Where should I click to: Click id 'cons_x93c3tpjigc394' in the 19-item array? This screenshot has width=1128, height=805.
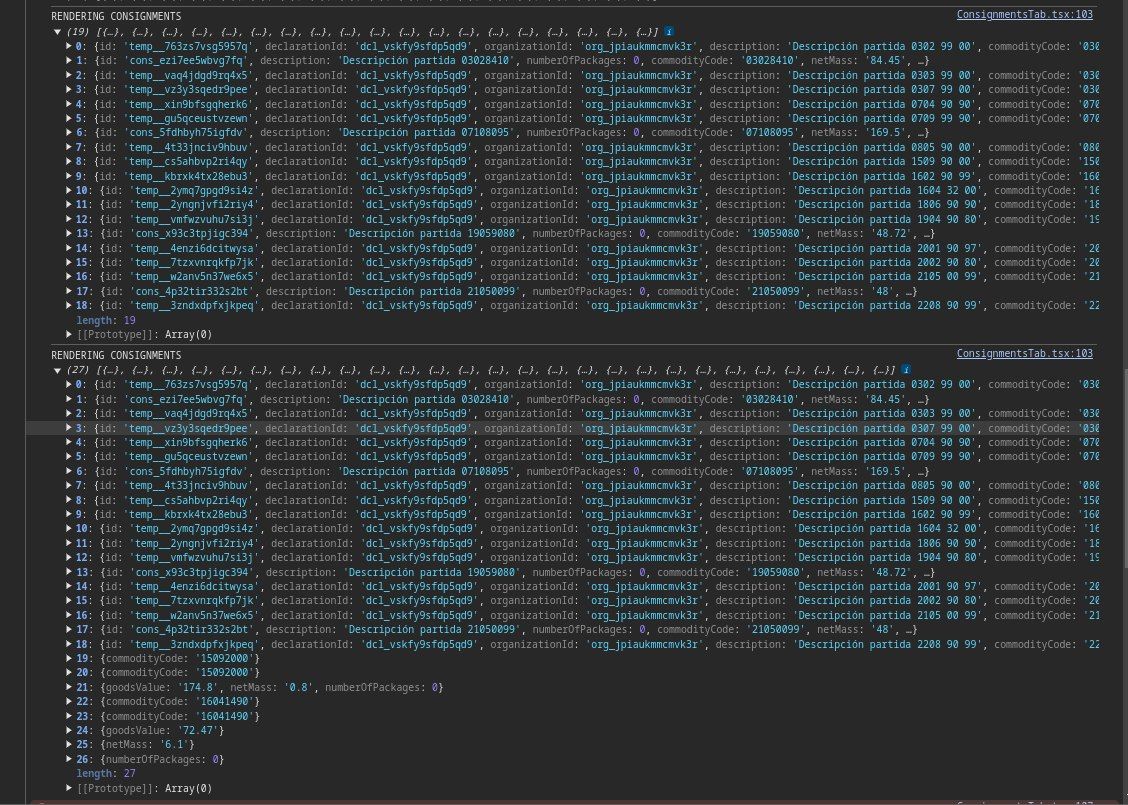(189, 234)
